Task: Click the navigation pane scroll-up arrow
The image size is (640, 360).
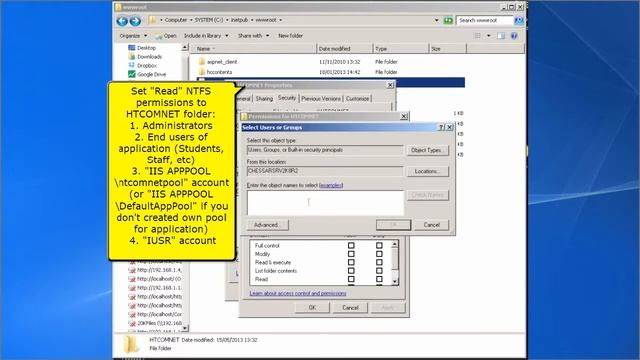Action: pos(184,48)
